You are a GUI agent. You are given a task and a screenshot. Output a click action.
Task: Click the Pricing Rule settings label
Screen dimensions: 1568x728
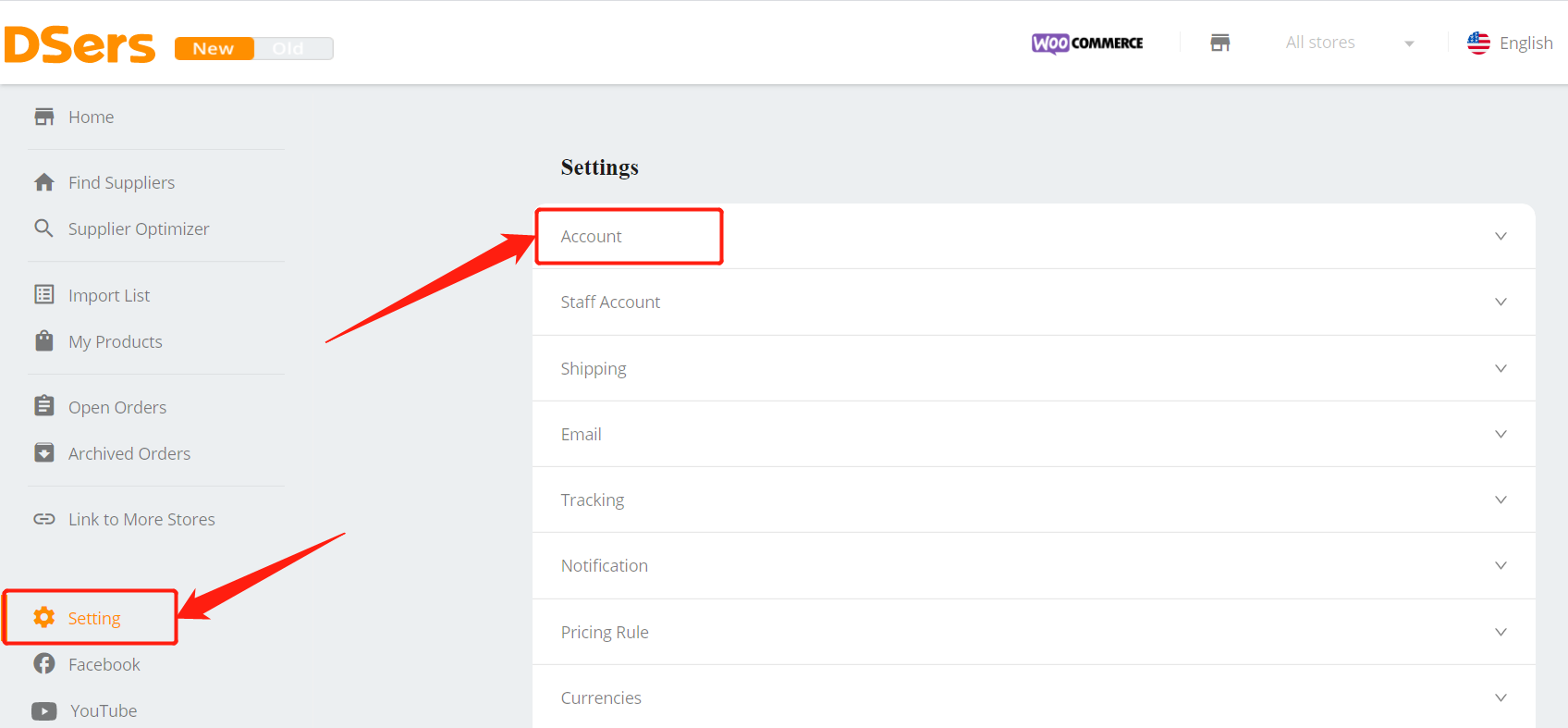(605, 632)
